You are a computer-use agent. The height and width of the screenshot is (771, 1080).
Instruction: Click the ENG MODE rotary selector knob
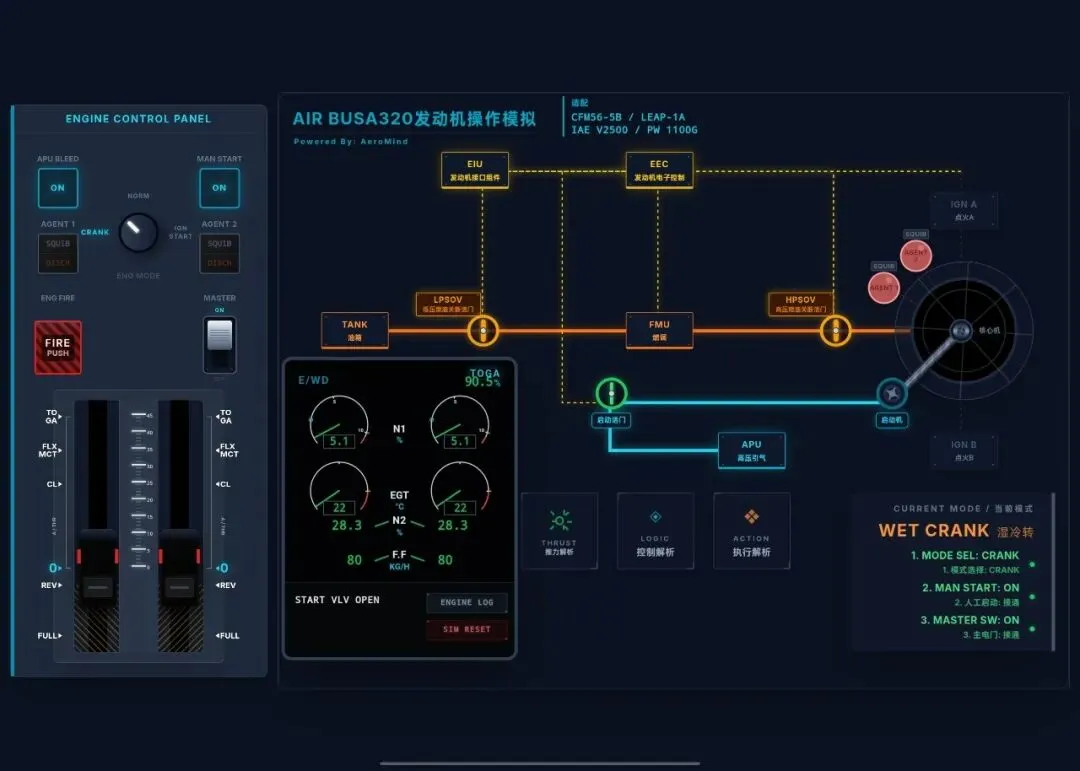(x=138, y=233)
